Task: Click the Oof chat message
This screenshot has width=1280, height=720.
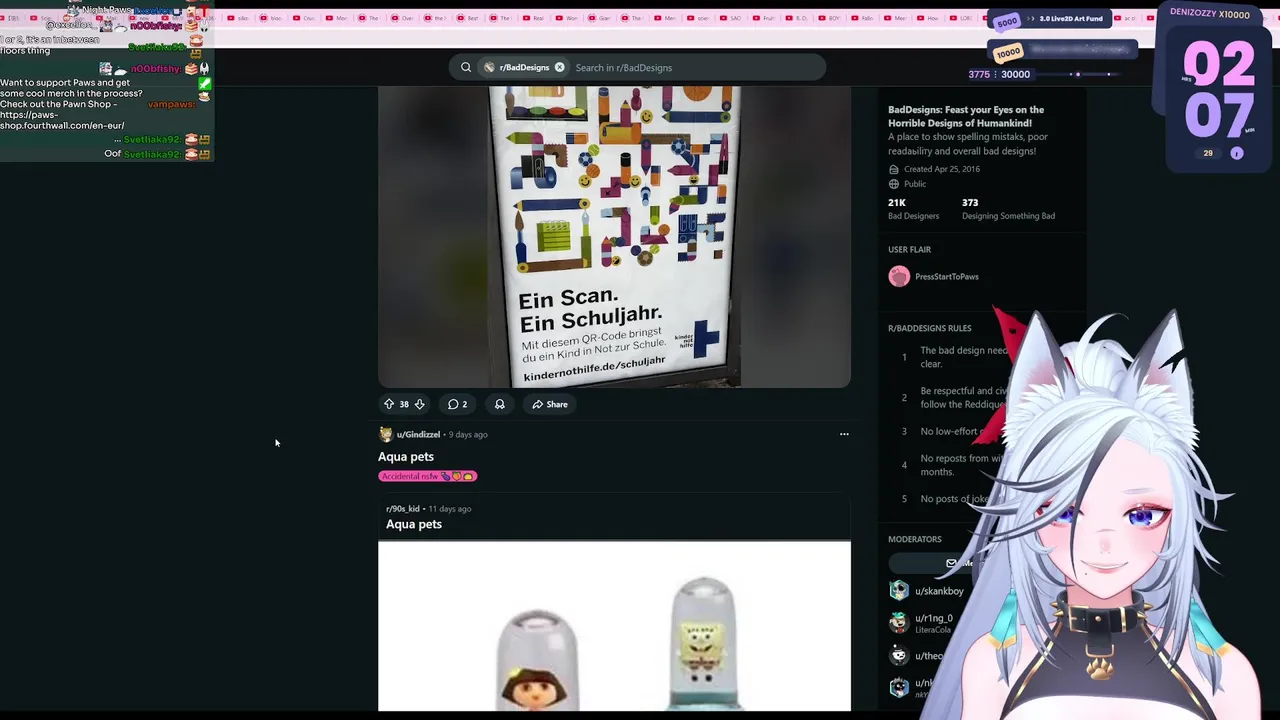Action: (112, 154)
